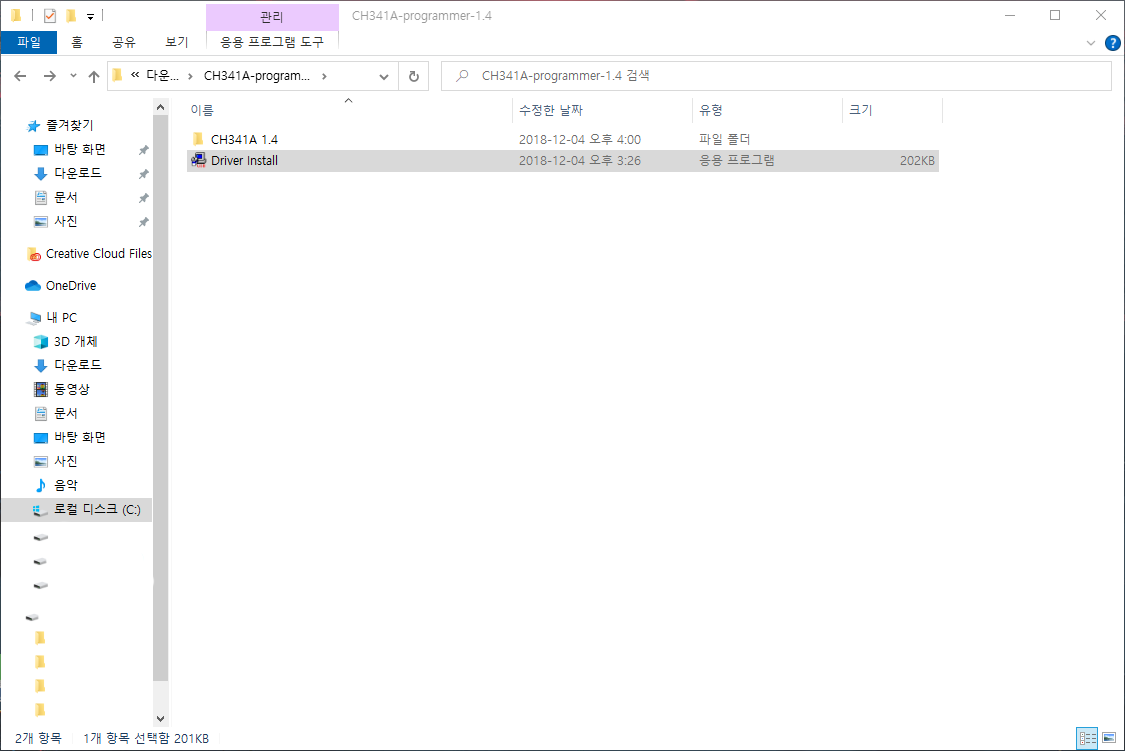Switch to the 홈 ribbon tab
This screenshot has width=1125, height=751.
[x=77, y=42]
